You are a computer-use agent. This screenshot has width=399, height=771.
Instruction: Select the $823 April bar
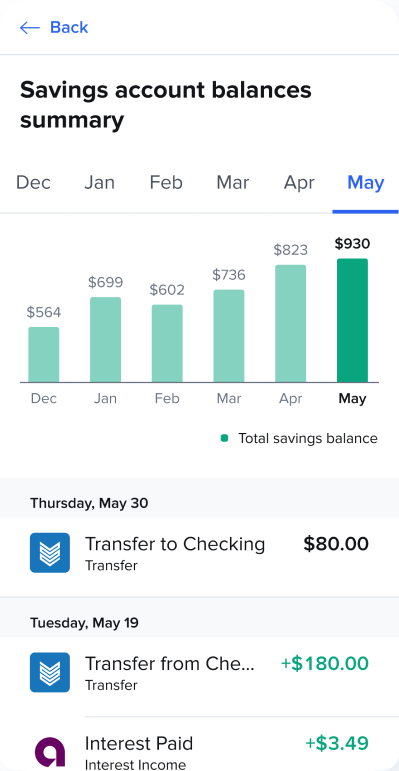291,324
